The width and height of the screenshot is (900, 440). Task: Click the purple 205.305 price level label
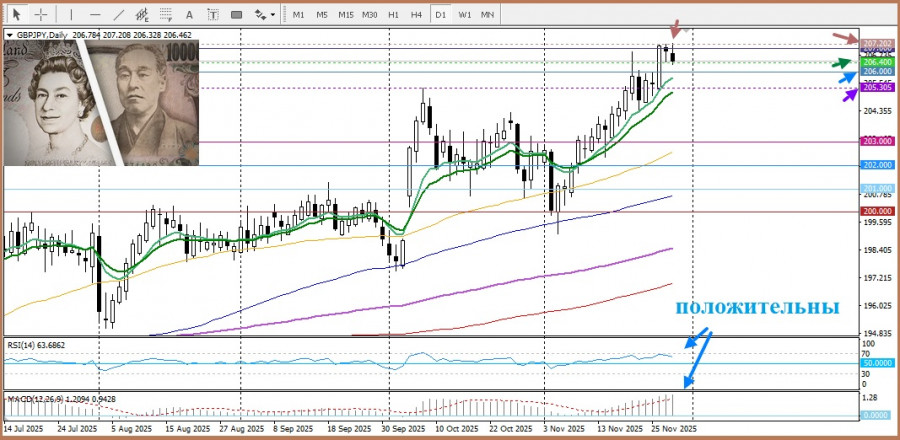877,88
